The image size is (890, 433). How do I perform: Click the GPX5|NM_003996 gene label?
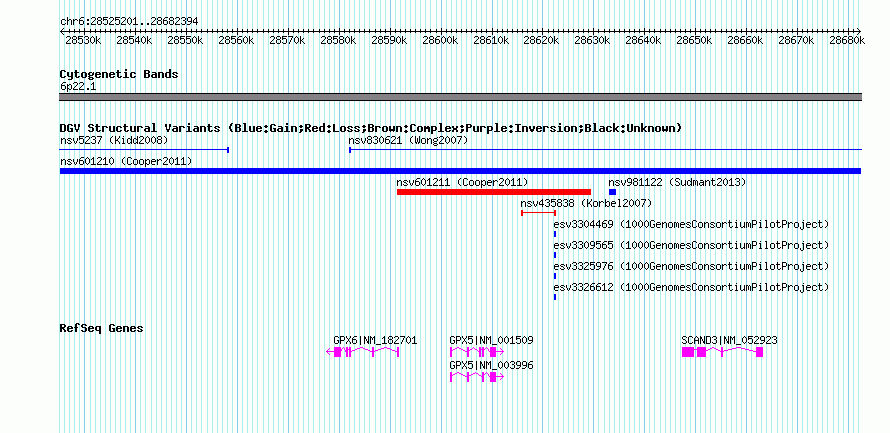(491, 365)
